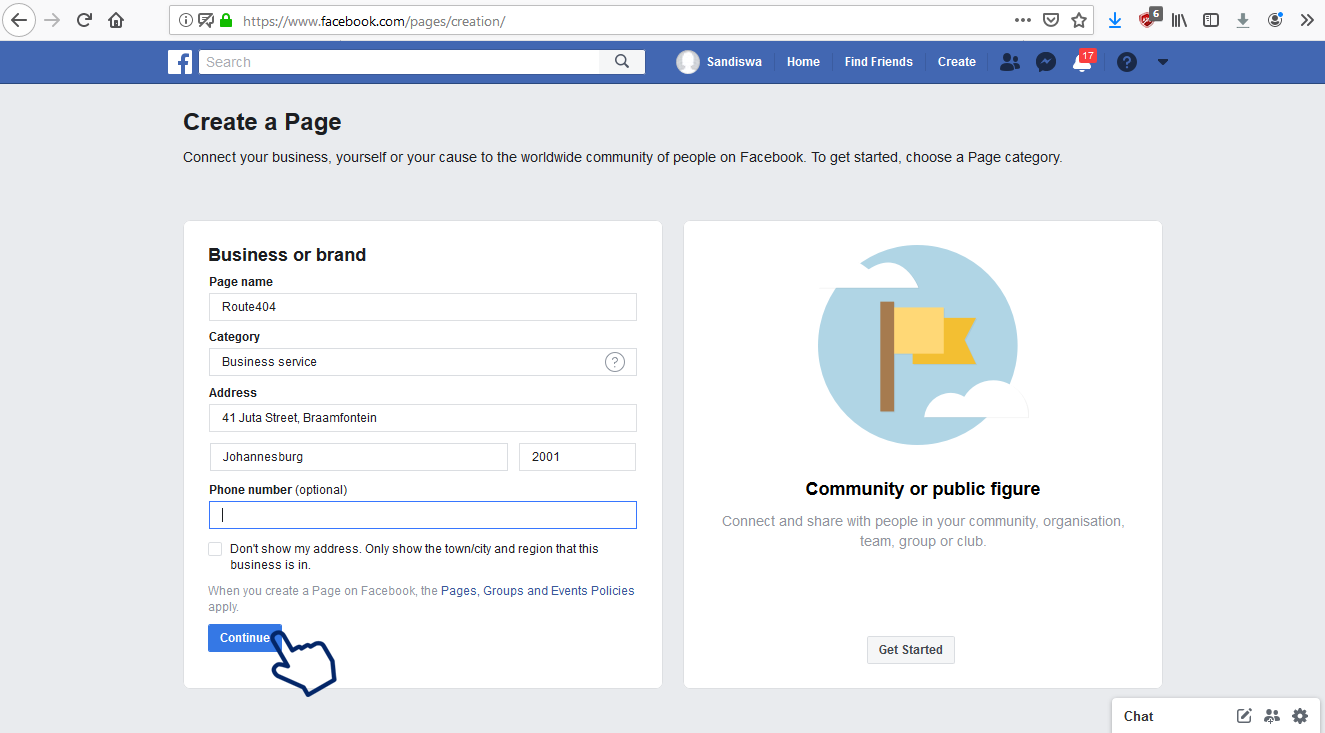The height and width of the screenshot is (733, 1325).
Task: Click the Facebook logo icon
Action: 180,62
